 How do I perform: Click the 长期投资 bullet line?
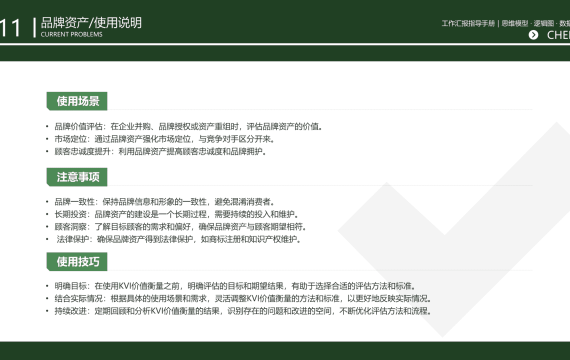point(173,214)
